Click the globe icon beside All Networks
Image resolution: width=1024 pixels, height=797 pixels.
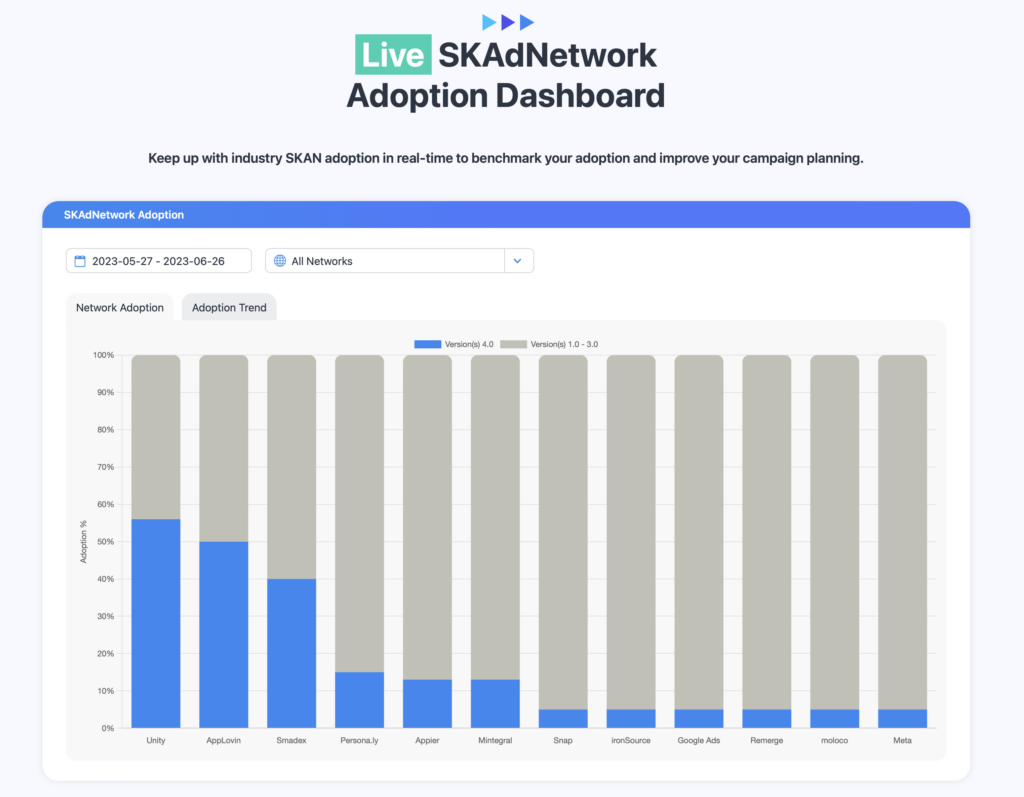tap(280, 261)
